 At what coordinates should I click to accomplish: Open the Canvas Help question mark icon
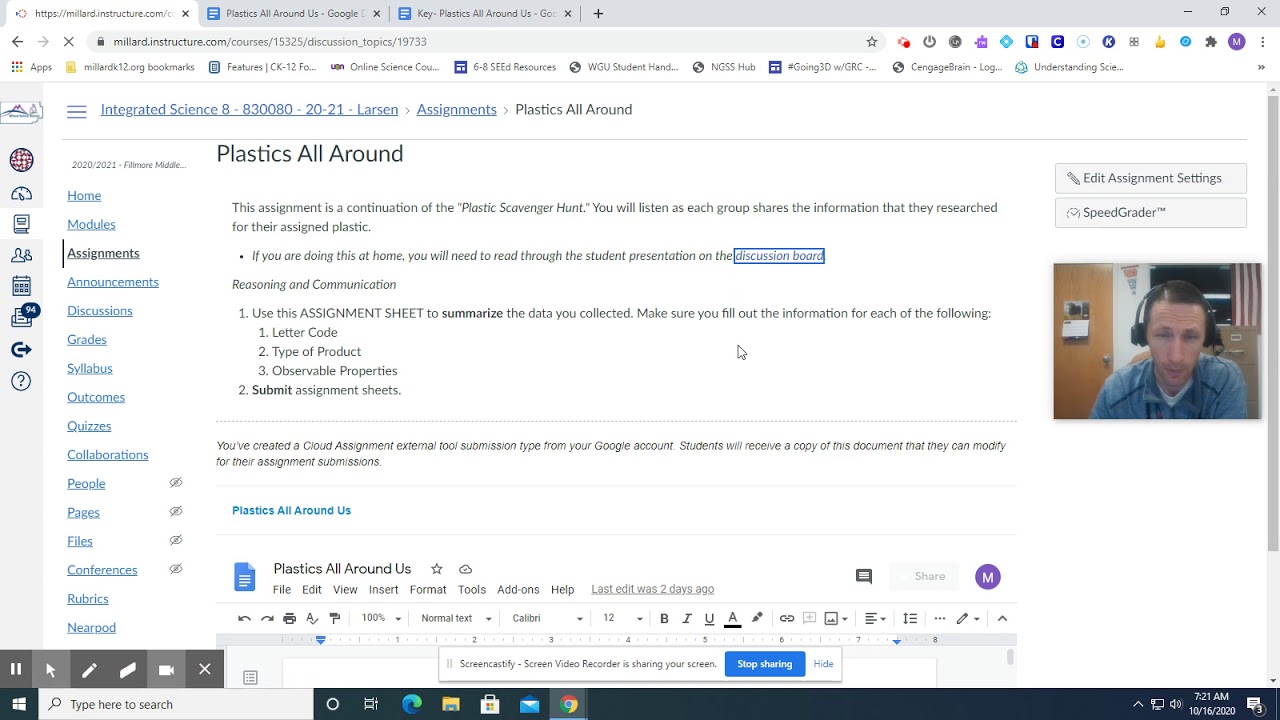(21, 381)
